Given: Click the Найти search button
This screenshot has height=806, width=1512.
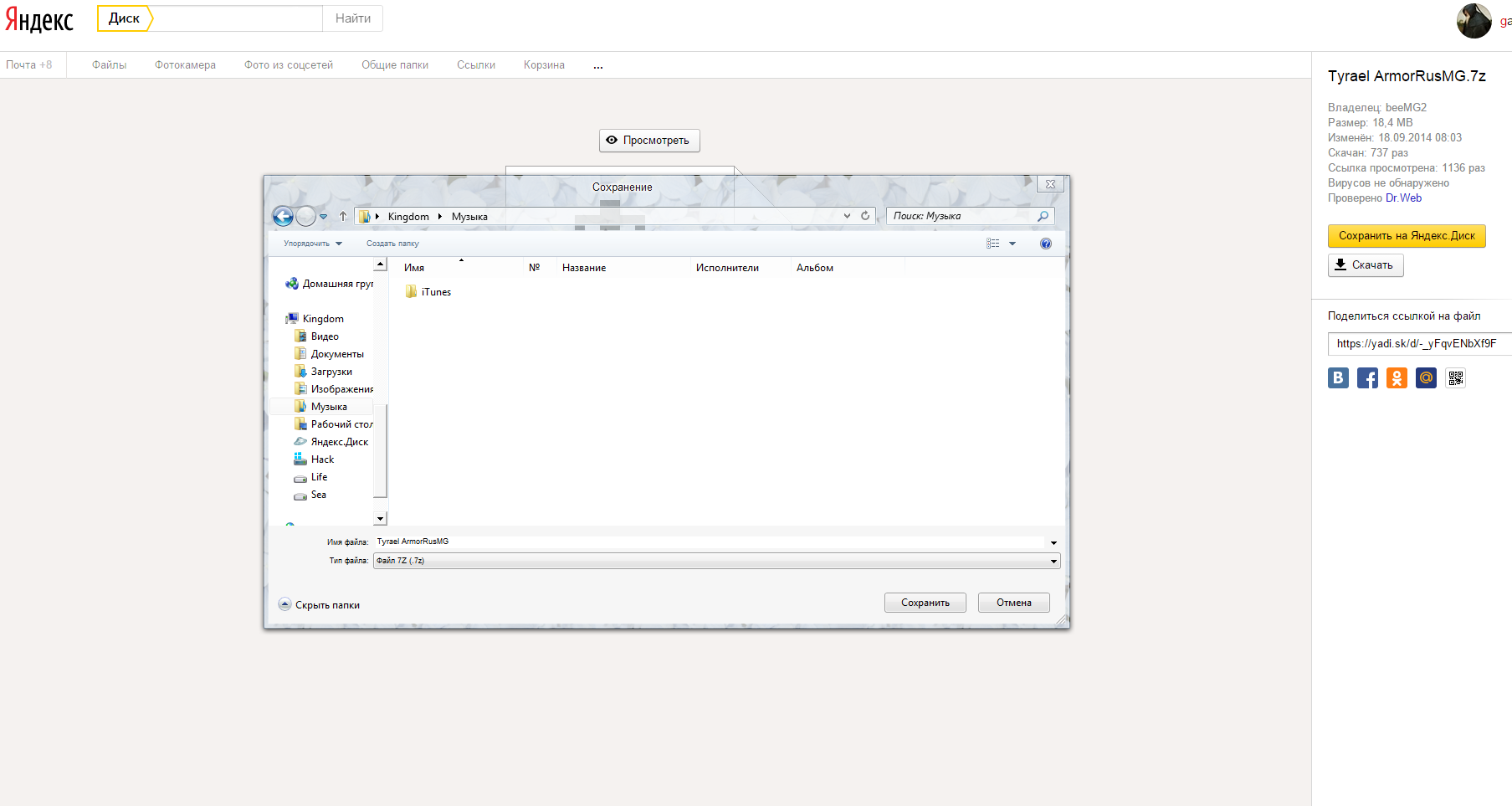Looking at the screenshot, I should pyautogui.click(x=353, y=18).
